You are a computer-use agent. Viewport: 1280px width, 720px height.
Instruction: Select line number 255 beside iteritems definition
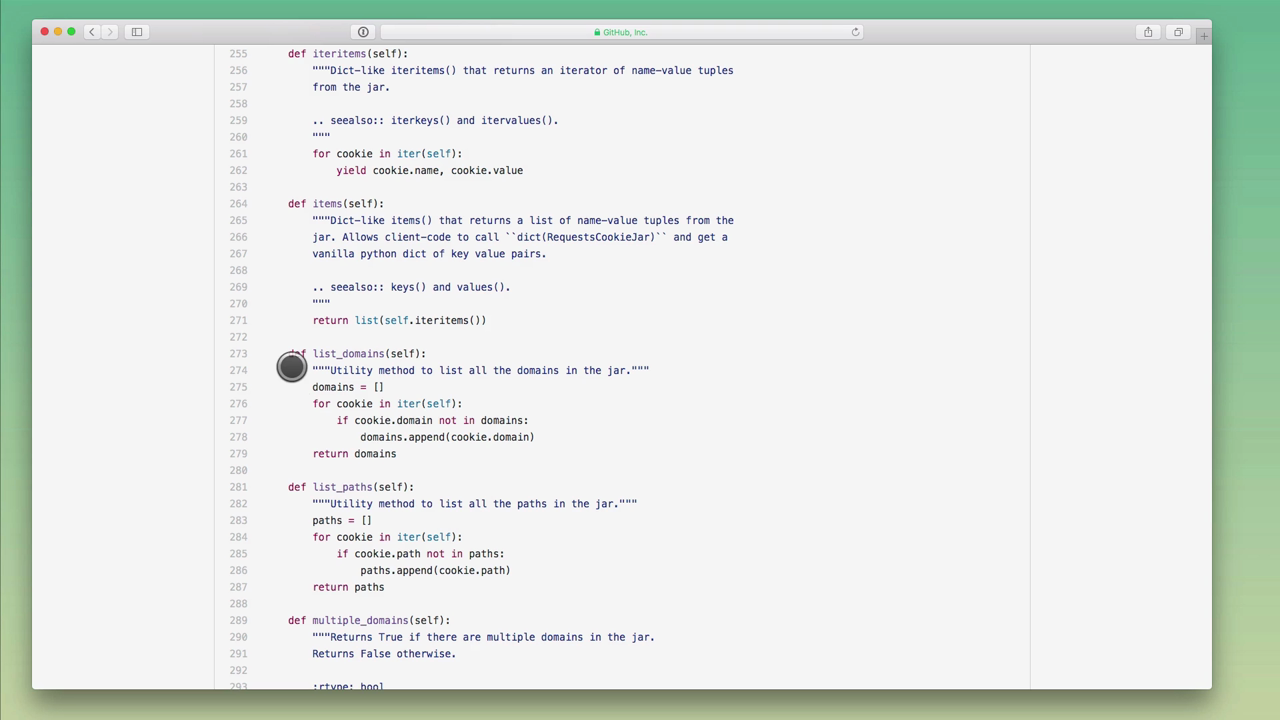(x=238, y=53)
